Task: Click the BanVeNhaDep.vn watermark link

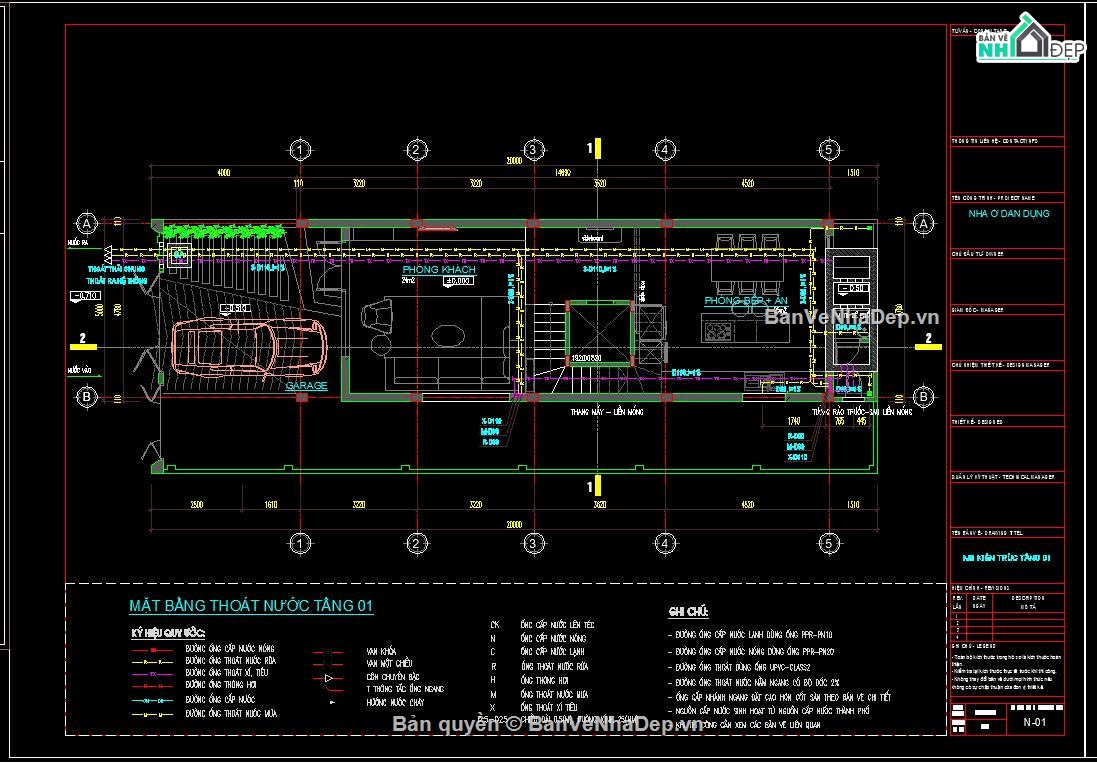Action: tap(851, 318)
